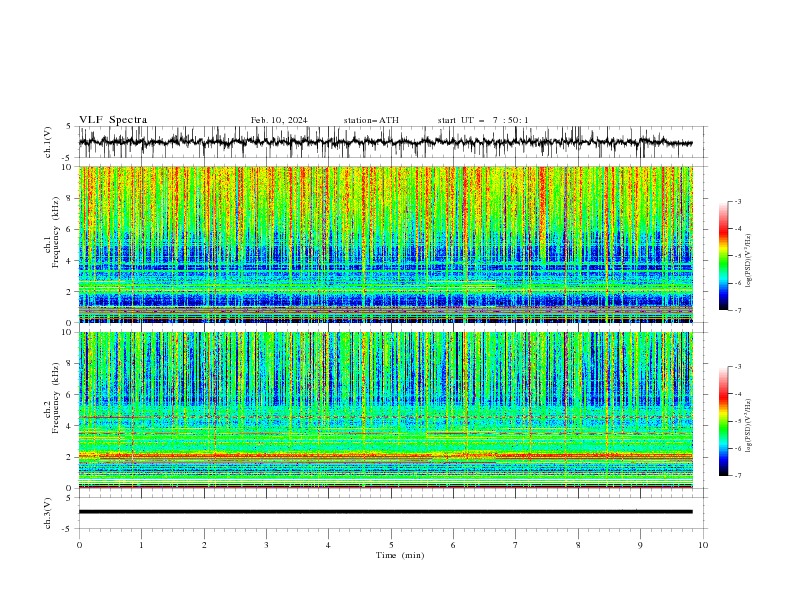Click the ch.1 spectrogram panel

[386, 244]
